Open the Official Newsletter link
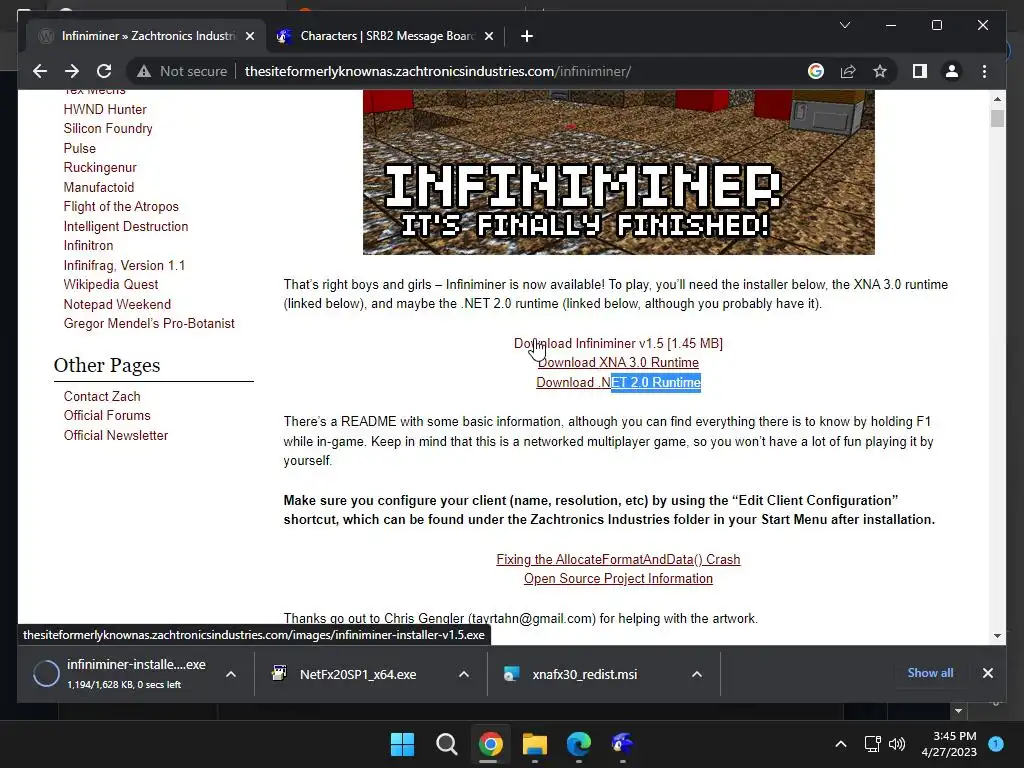The image size is (1024, 768). pyautogui.click(x=116, y=435)
